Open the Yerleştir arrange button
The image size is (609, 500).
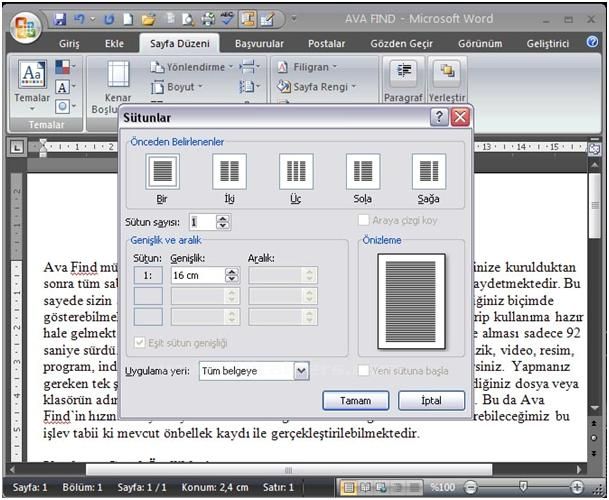click(447, 80)
